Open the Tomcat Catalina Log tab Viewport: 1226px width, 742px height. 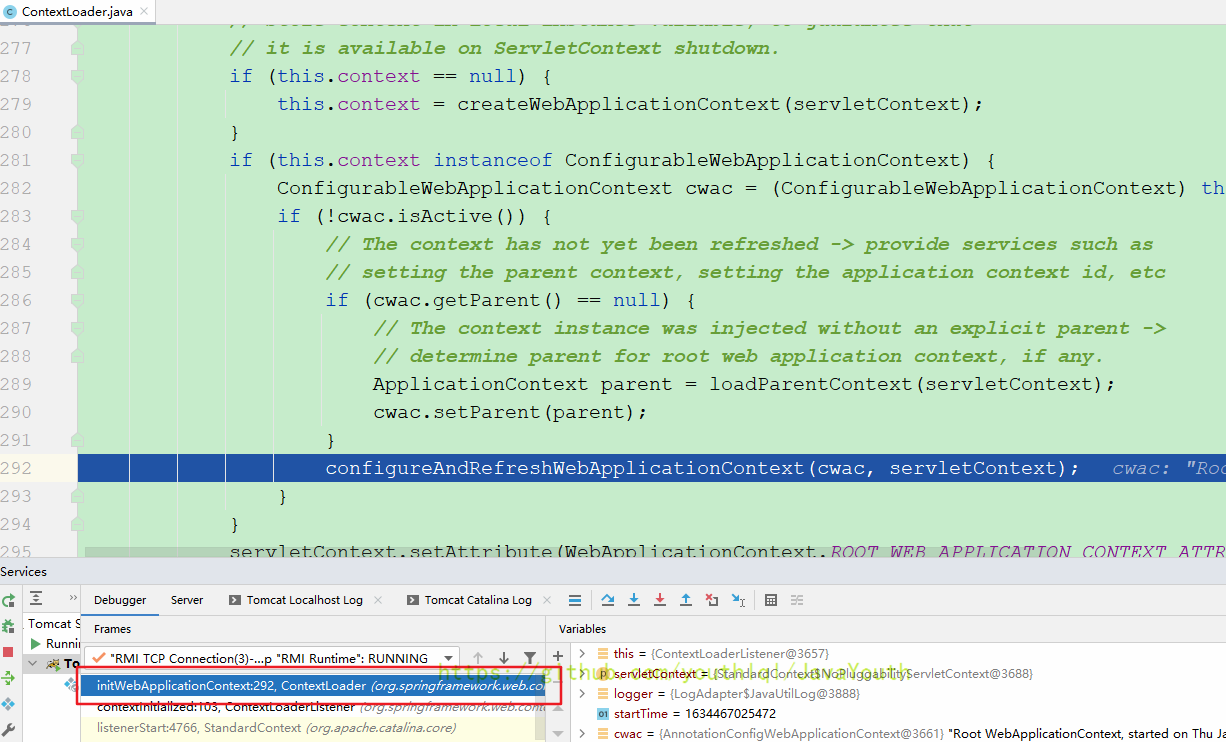pos(477,600)
